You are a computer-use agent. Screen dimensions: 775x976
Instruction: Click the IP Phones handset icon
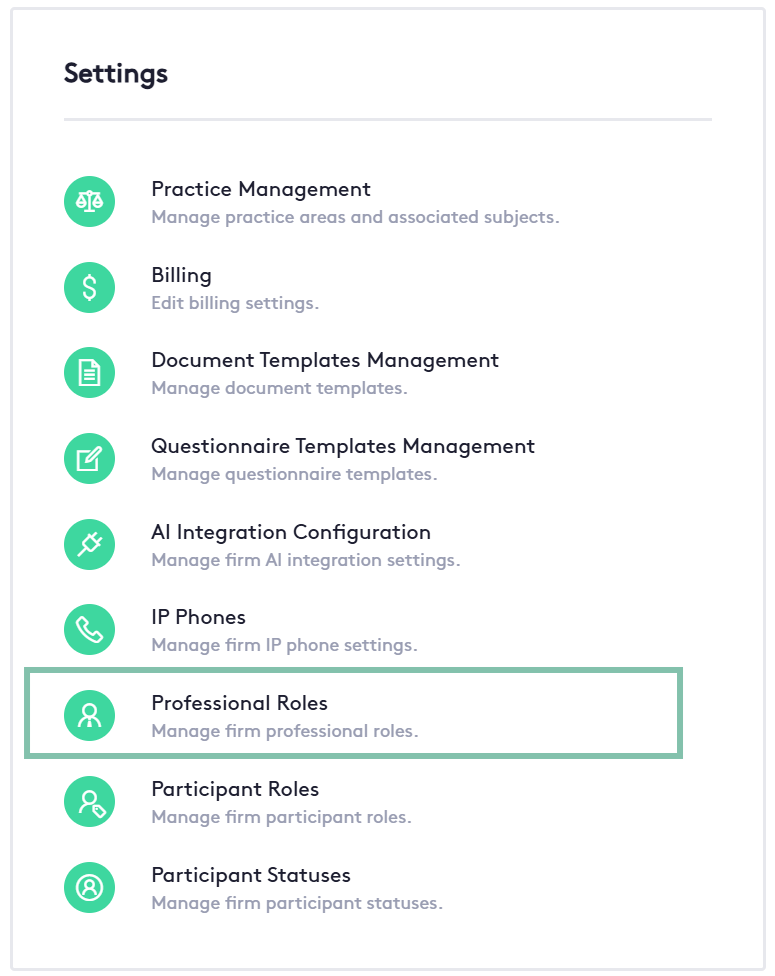click(90, 630)
